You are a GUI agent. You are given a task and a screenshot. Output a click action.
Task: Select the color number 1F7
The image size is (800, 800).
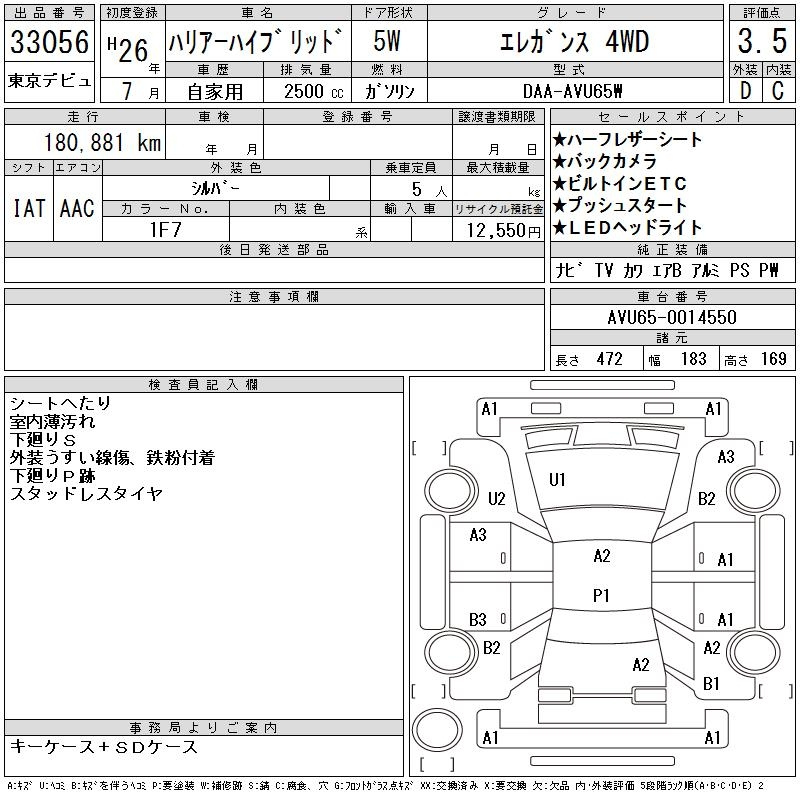click(165, 230)
